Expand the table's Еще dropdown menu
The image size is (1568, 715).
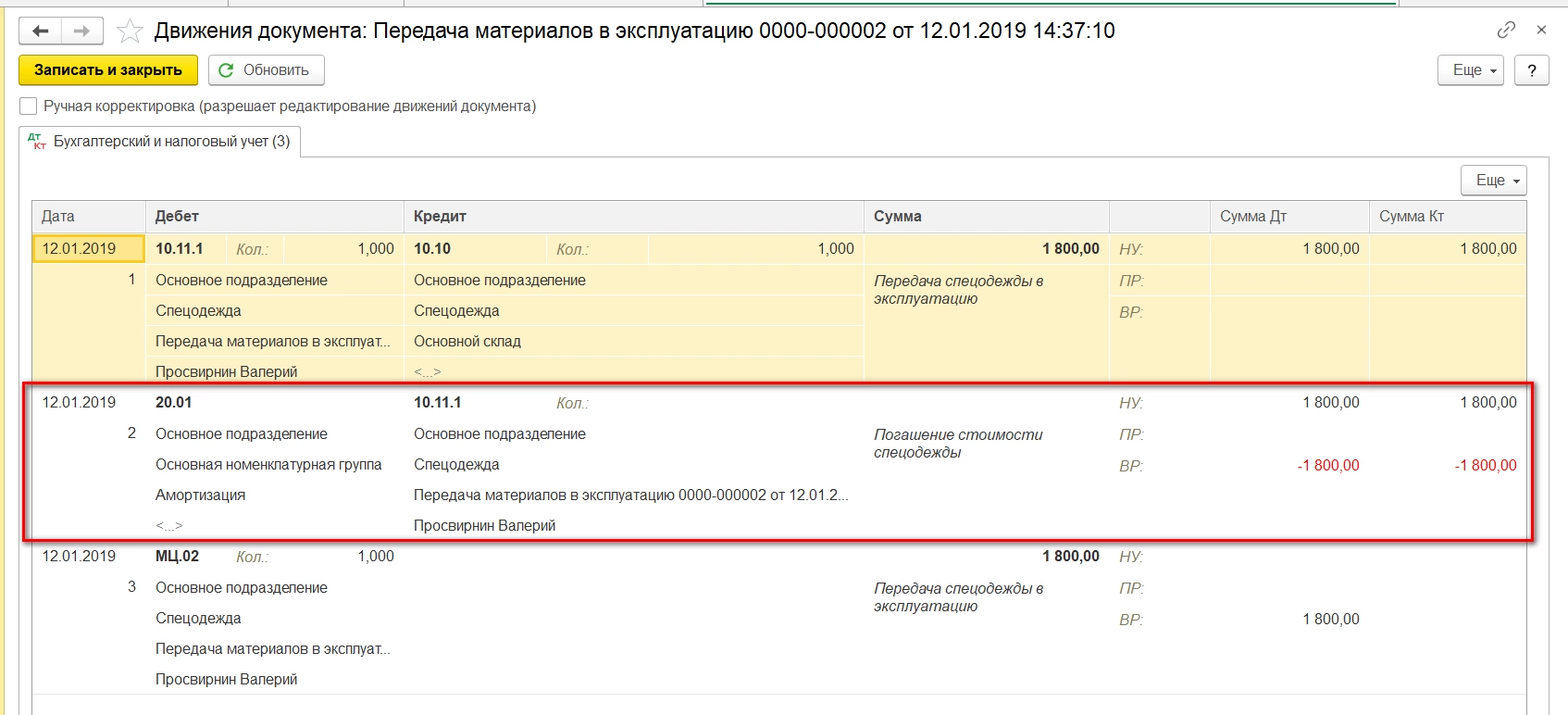pyautogui.click(x=1493, y=181)
